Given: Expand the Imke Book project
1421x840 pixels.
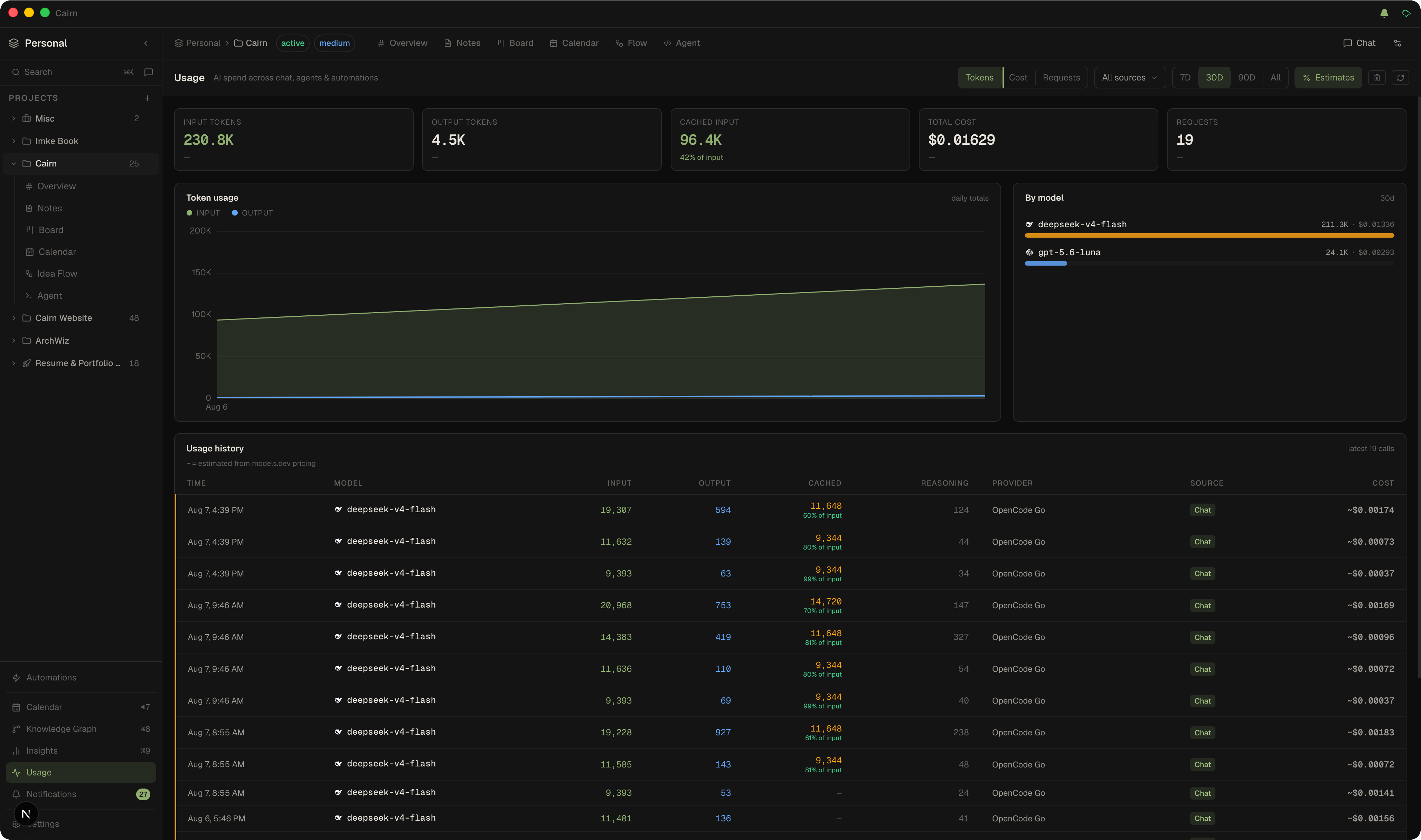Looking at the screenshot, I should 13,141.
